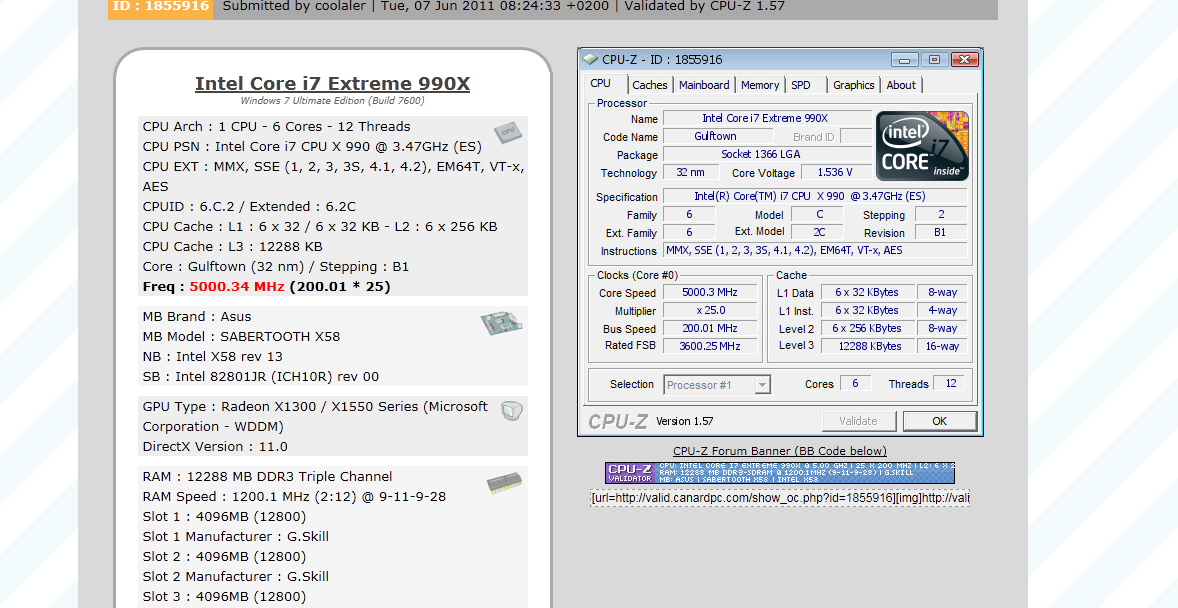The height and width of the screenshot is (608, 1178).
Task: Open the About tab
Action: point(901,85)
